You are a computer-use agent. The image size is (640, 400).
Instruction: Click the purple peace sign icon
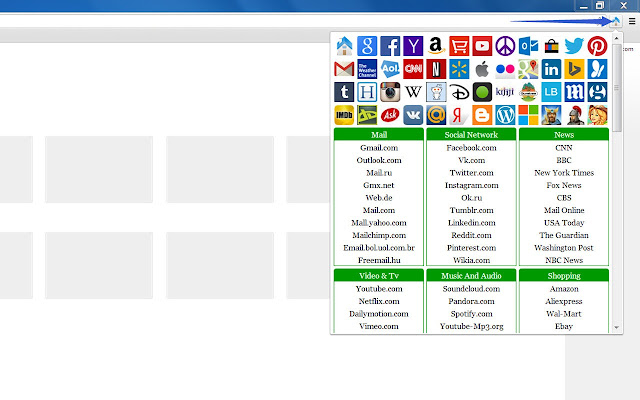tap(505, 46)
